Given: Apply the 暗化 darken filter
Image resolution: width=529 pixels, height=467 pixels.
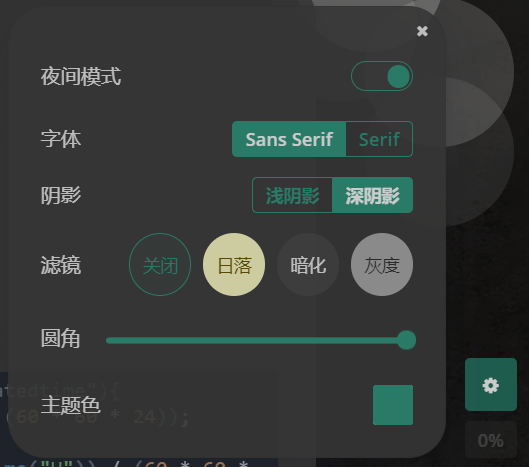Looking at the screenshot, I should [308, 265].
